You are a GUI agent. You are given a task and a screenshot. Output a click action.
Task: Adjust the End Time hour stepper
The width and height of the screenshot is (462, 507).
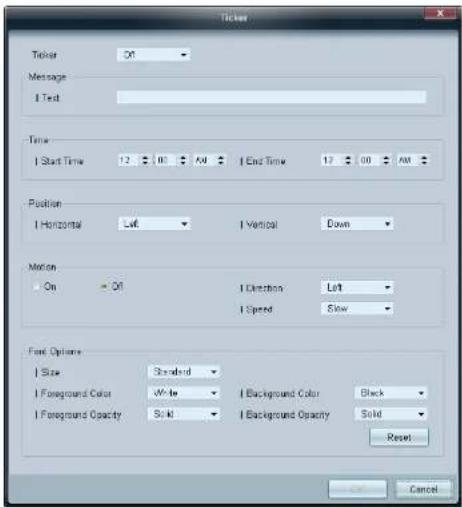coord(348,160)
